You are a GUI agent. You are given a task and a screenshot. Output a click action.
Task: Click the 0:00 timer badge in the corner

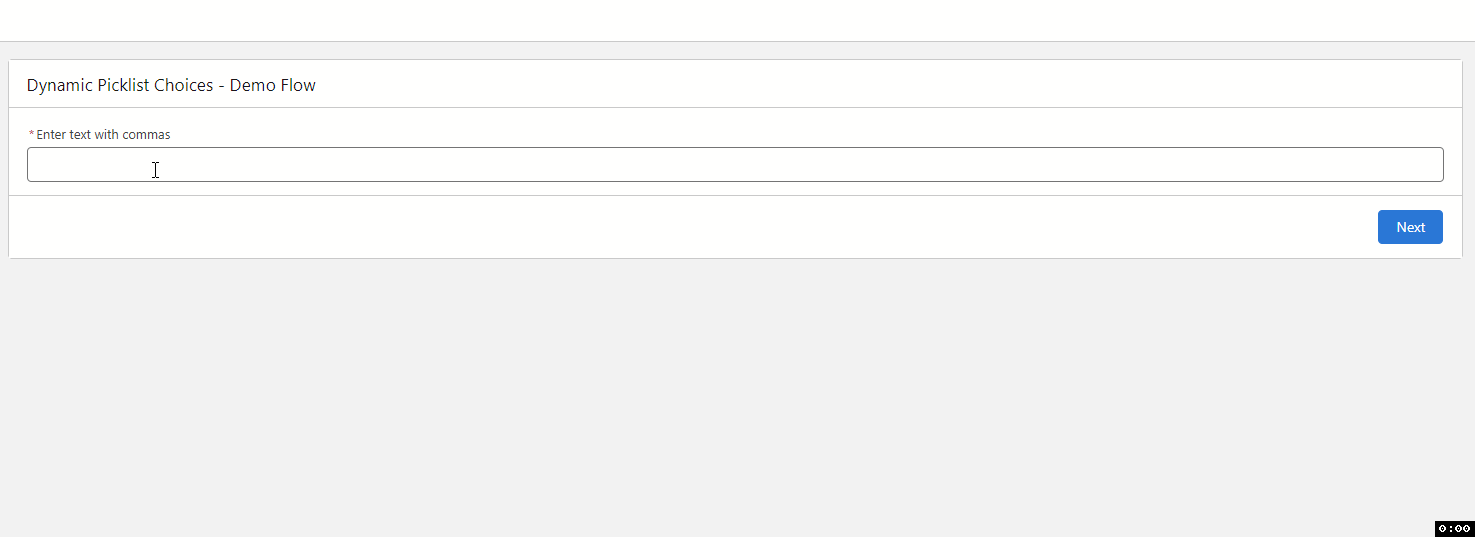pos(1454,528)
